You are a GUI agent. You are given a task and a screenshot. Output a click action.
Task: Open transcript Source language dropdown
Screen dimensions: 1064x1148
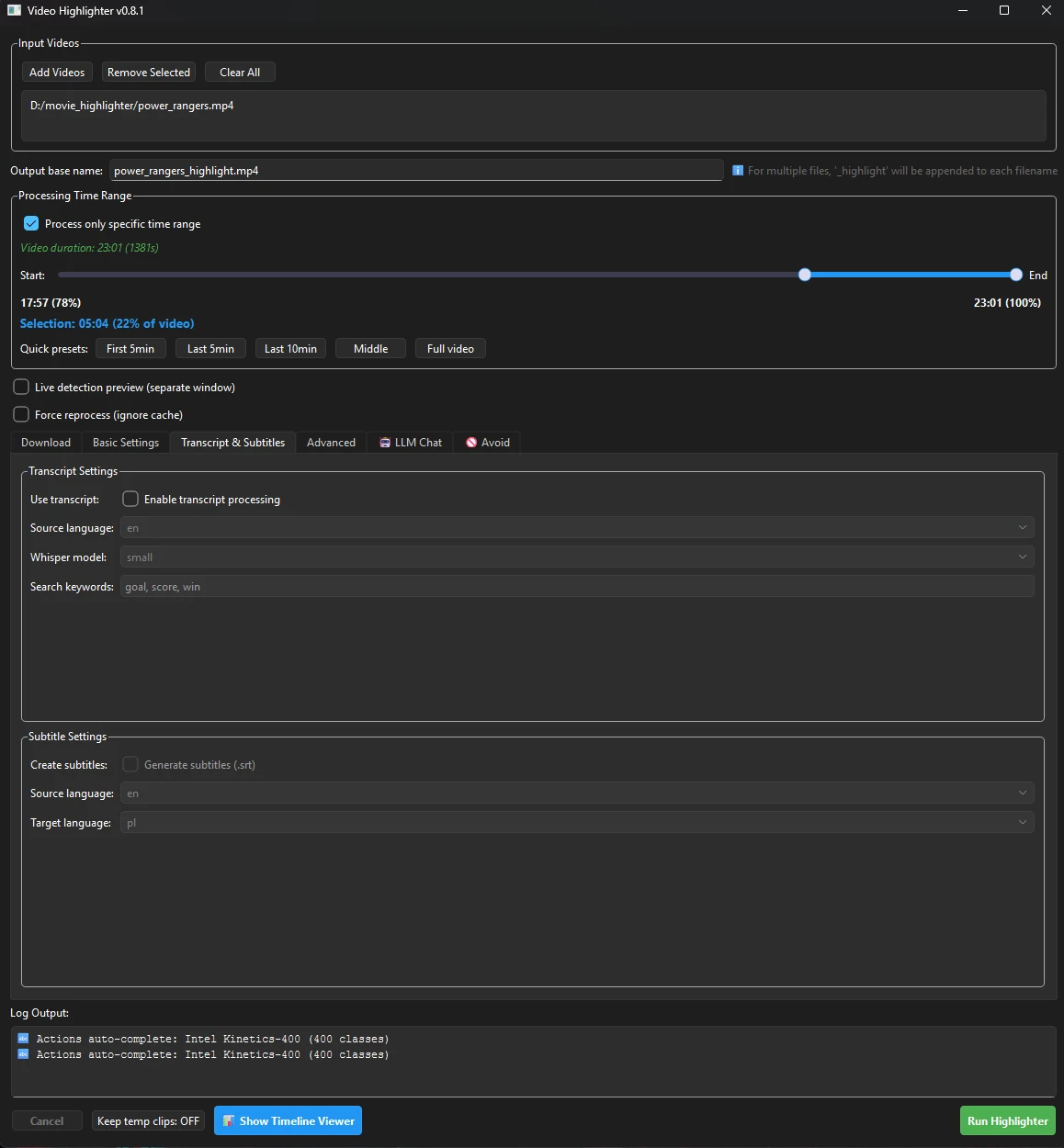577,527
